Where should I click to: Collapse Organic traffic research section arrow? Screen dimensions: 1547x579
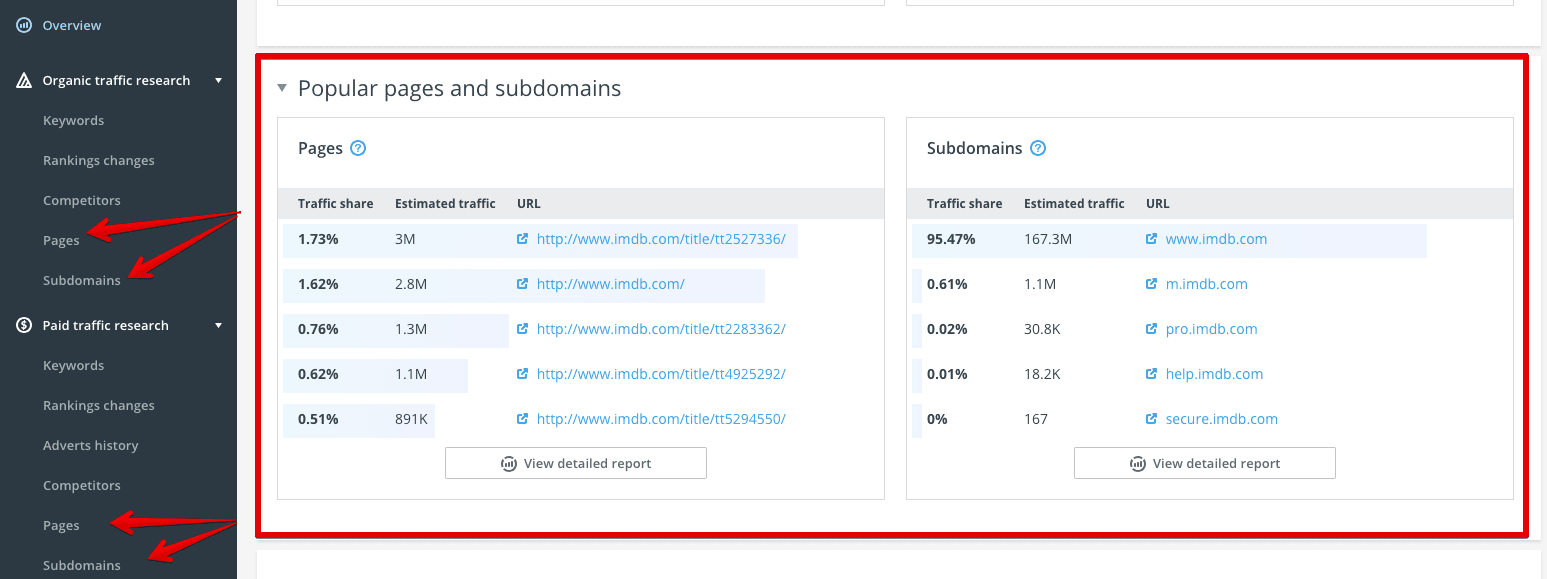coord(219,80)
